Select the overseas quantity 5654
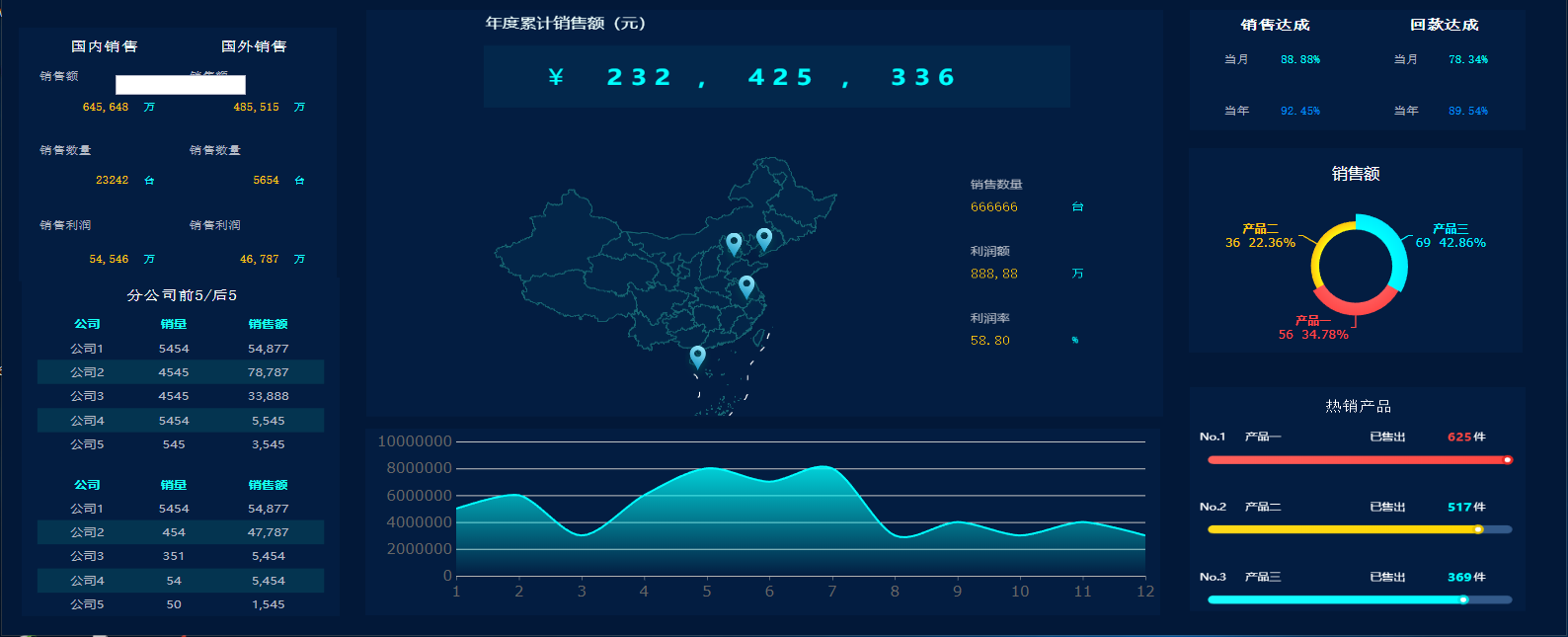This screenshot has width=1568, height=637. (266, 180)
